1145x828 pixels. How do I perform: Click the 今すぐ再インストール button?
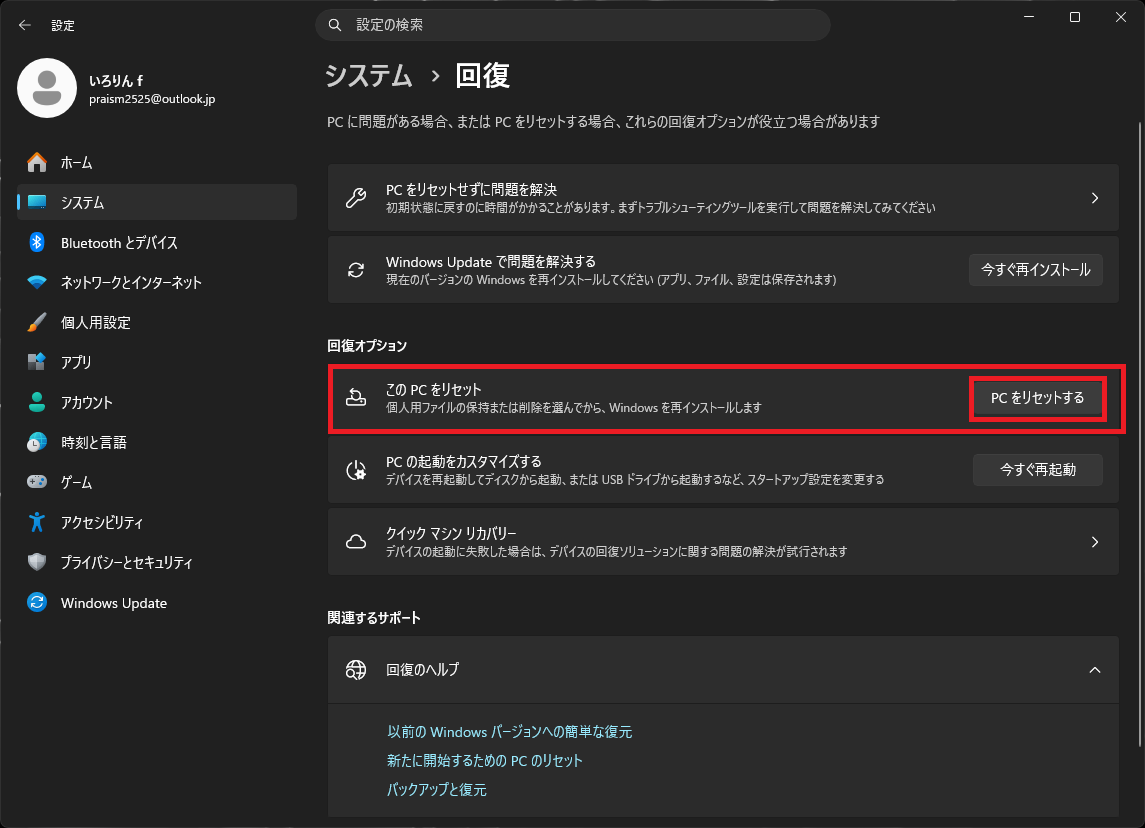pos(1035,270)
